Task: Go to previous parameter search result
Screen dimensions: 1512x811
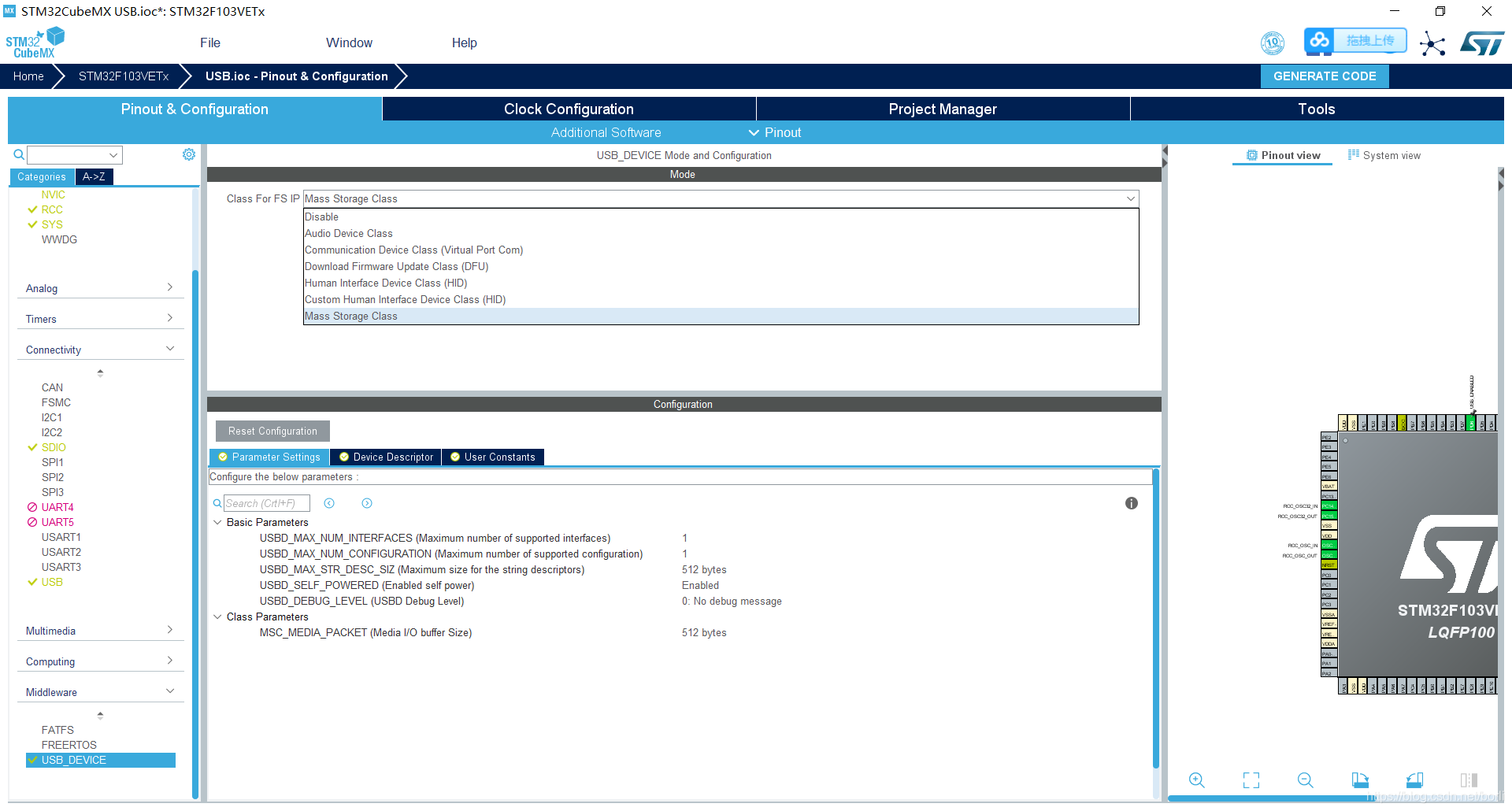Action: click(x=329, y=503)
